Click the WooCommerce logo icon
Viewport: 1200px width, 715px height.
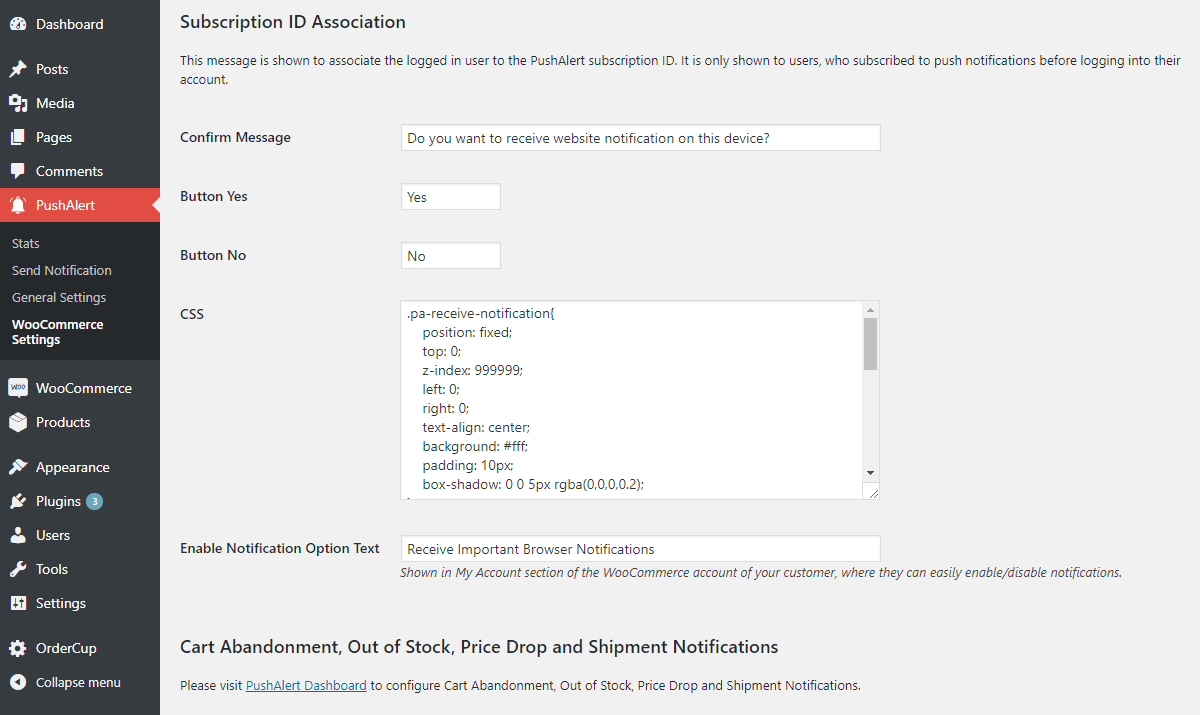(18, 388)
